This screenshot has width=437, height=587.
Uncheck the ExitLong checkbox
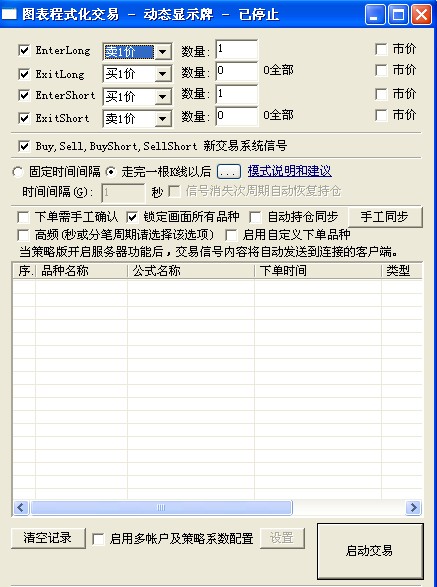24,74
